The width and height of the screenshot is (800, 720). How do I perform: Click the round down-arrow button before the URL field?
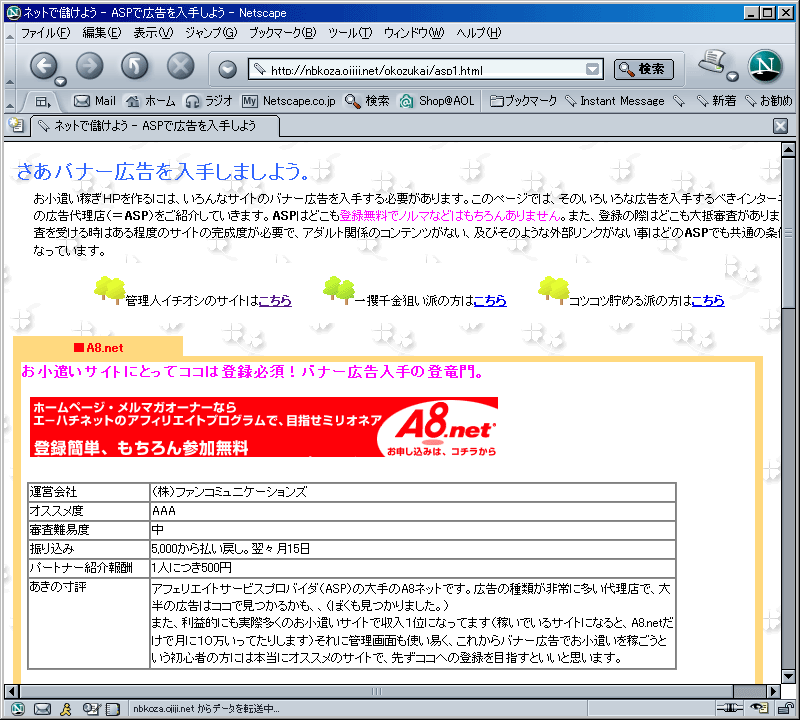point(228,69)
